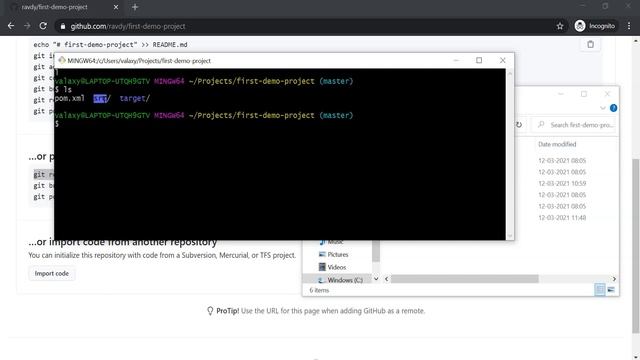Click the 12-03-2021 10:59 date entry
Viewport: 640px width, 360px height.
coord(562,184)
